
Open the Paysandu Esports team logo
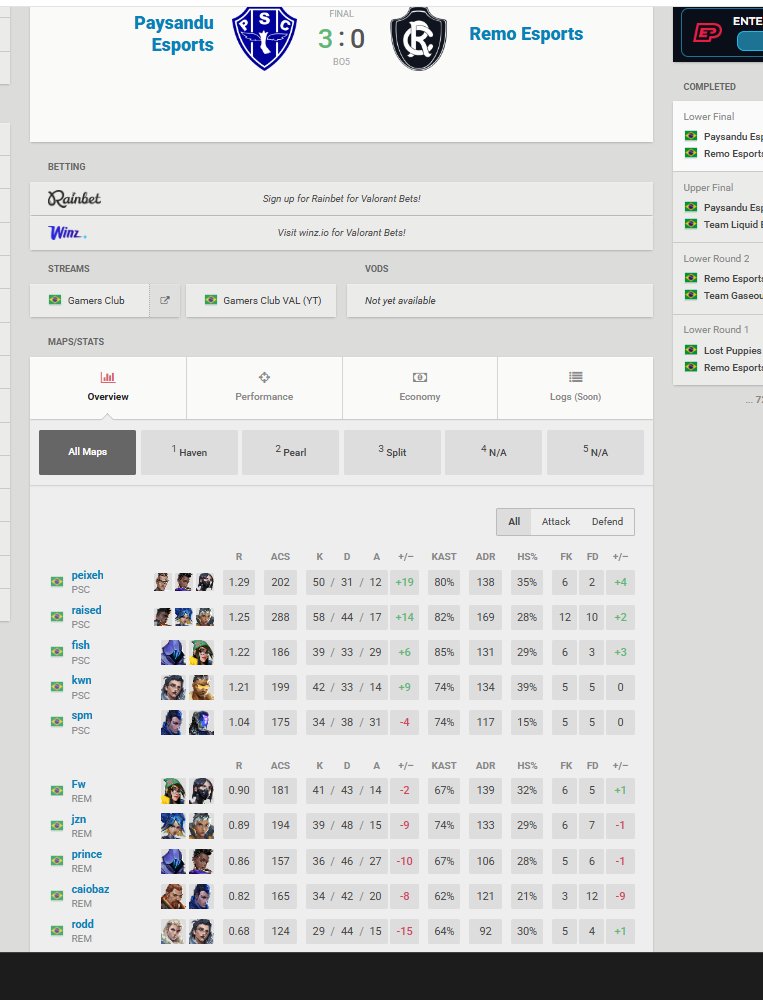[264, 37]
